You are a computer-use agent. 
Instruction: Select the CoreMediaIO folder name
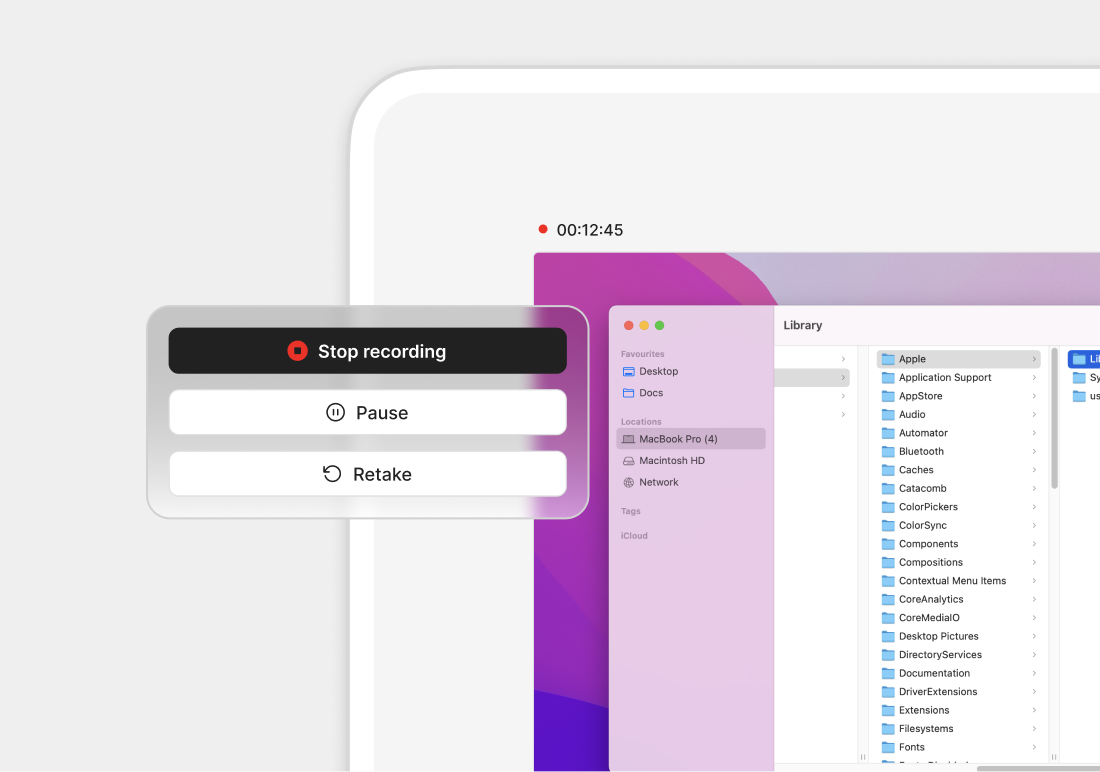(x=929, y=618)
